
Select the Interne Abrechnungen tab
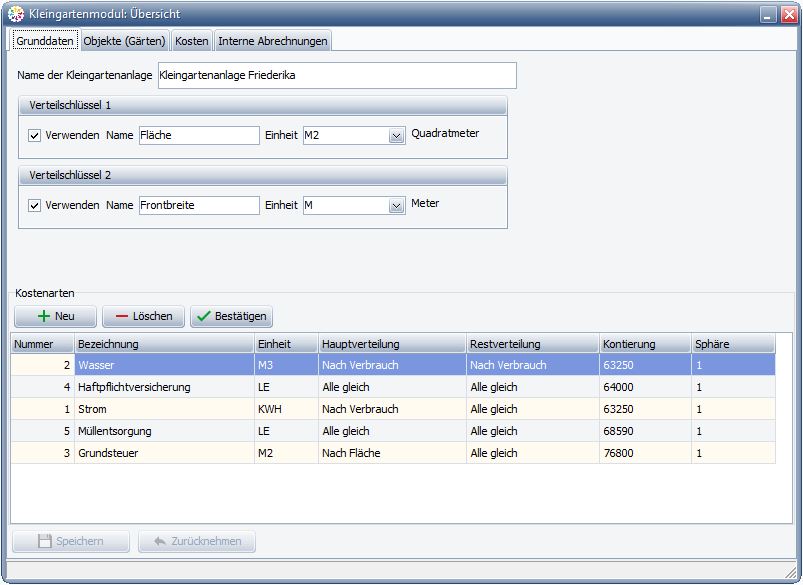point(272,41)
